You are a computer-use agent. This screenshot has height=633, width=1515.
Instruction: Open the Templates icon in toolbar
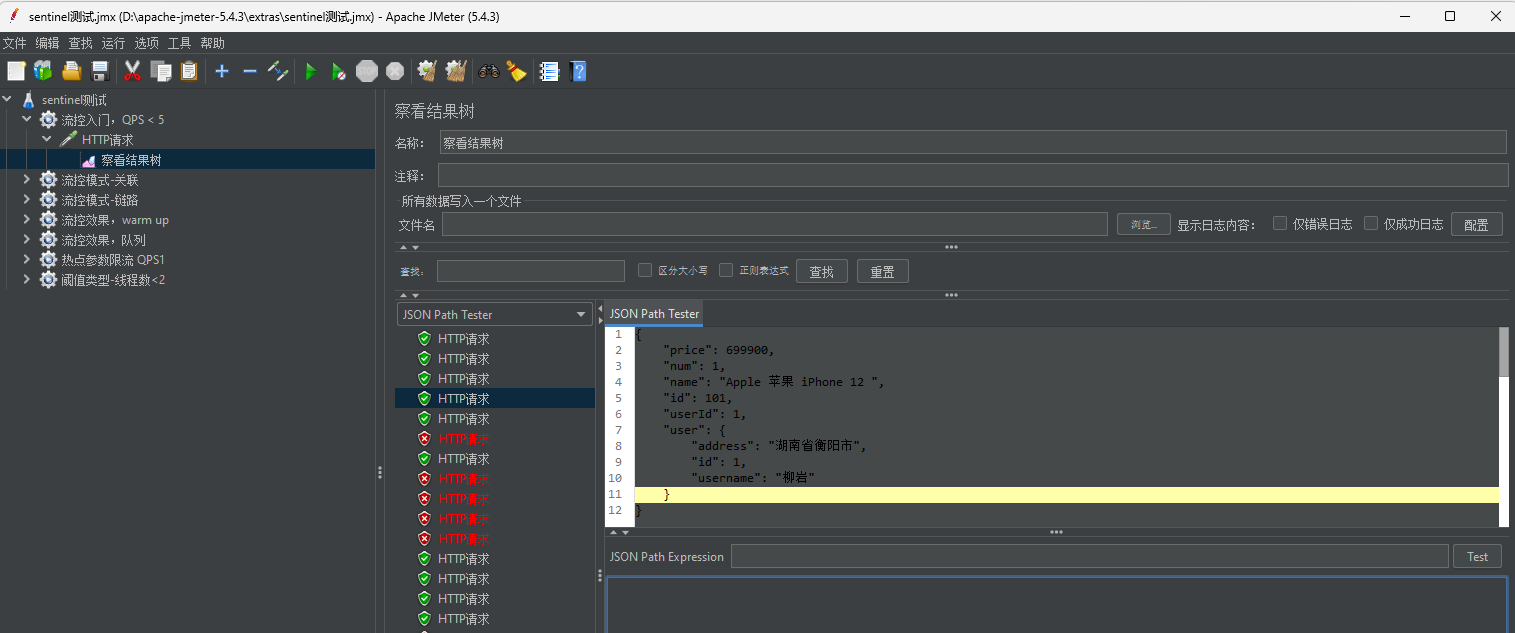tap(43, 71)
